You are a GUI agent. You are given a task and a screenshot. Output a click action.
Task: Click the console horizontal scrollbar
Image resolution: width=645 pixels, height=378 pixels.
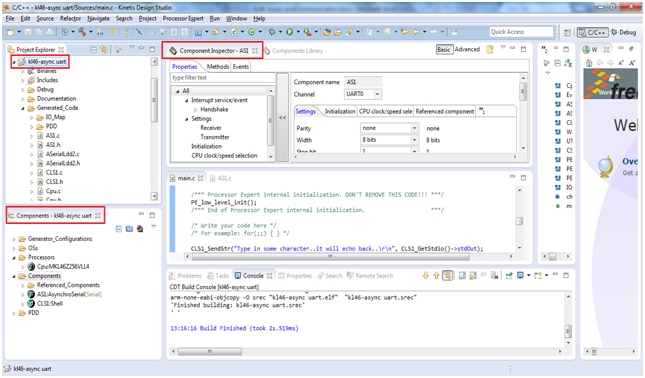coord(210,352)
